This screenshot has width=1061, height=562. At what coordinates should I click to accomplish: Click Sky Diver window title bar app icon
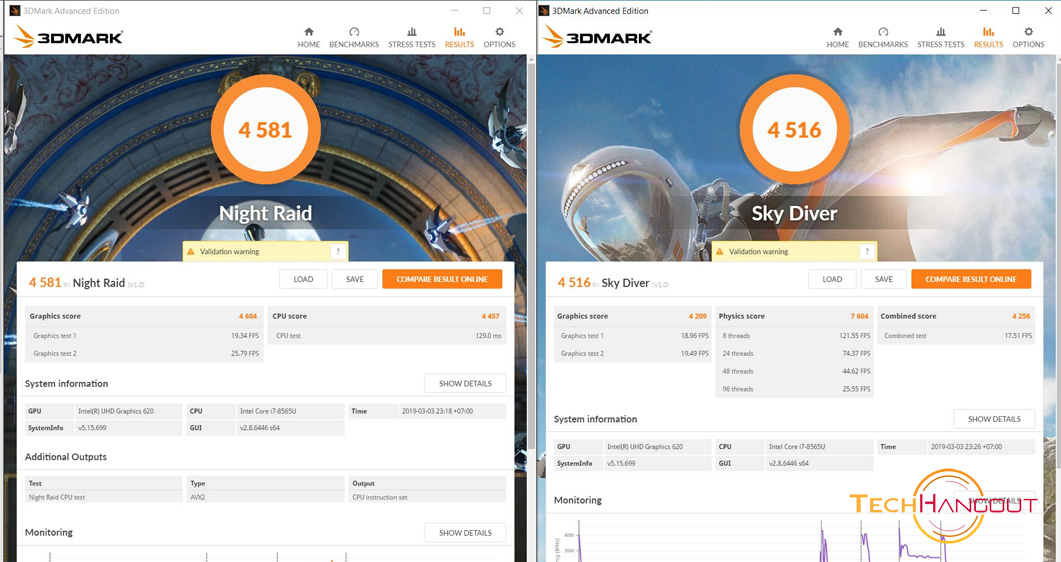click(545, 11)
